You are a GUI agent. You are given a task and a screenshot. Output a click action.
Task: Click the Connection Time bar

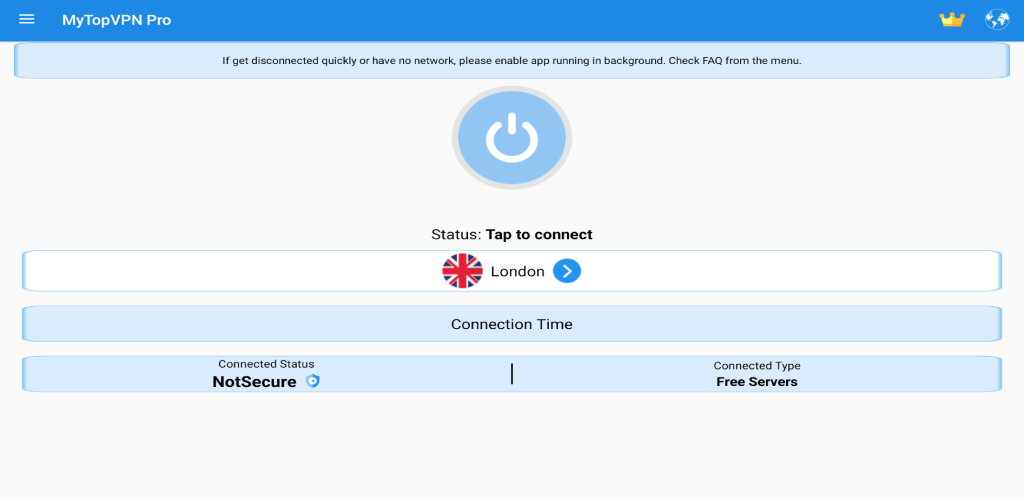click(x=511, y=324)
